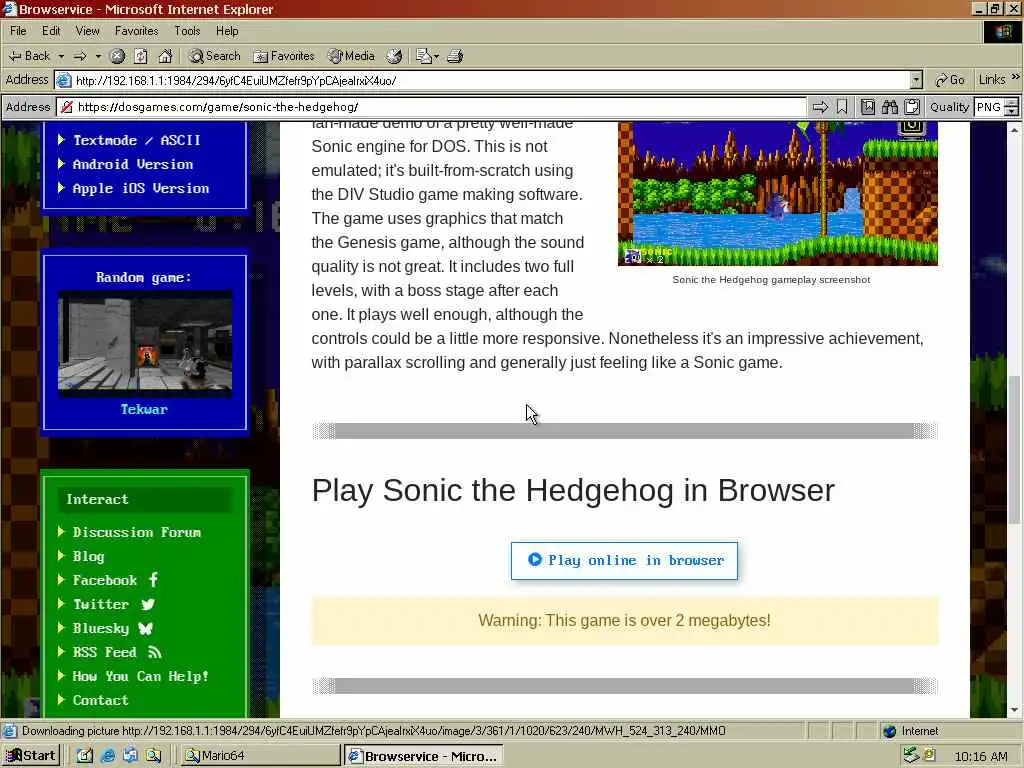Click the Twitter bird icon

[148, 604]
